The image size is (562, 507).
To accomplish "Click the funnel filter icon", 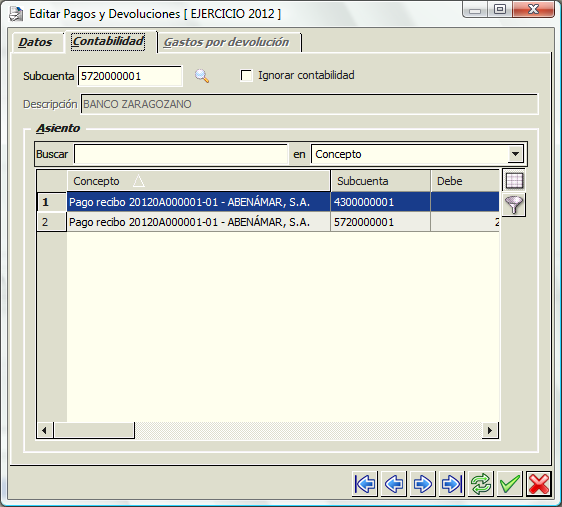I will pyautogui.click(x=514, y=205).
